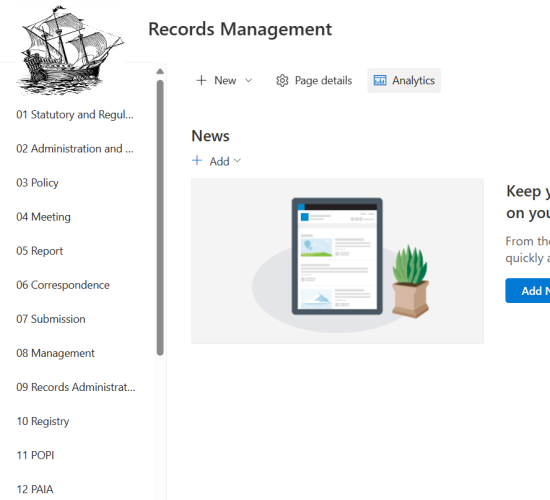The image size is (550, 500).
Task: Click the Add label under News
Action: (219, 161)
